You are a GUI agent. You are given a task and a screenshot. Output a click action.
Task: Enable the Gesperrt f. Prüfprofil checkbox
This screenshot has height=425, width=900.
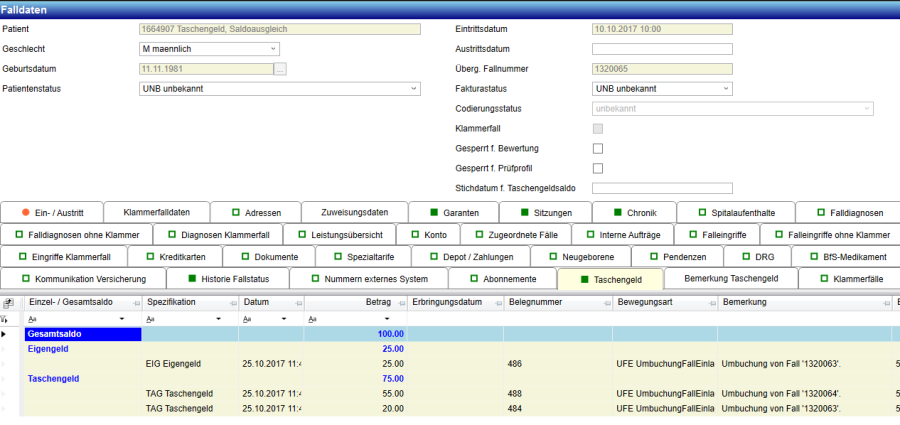pos(598,168)
